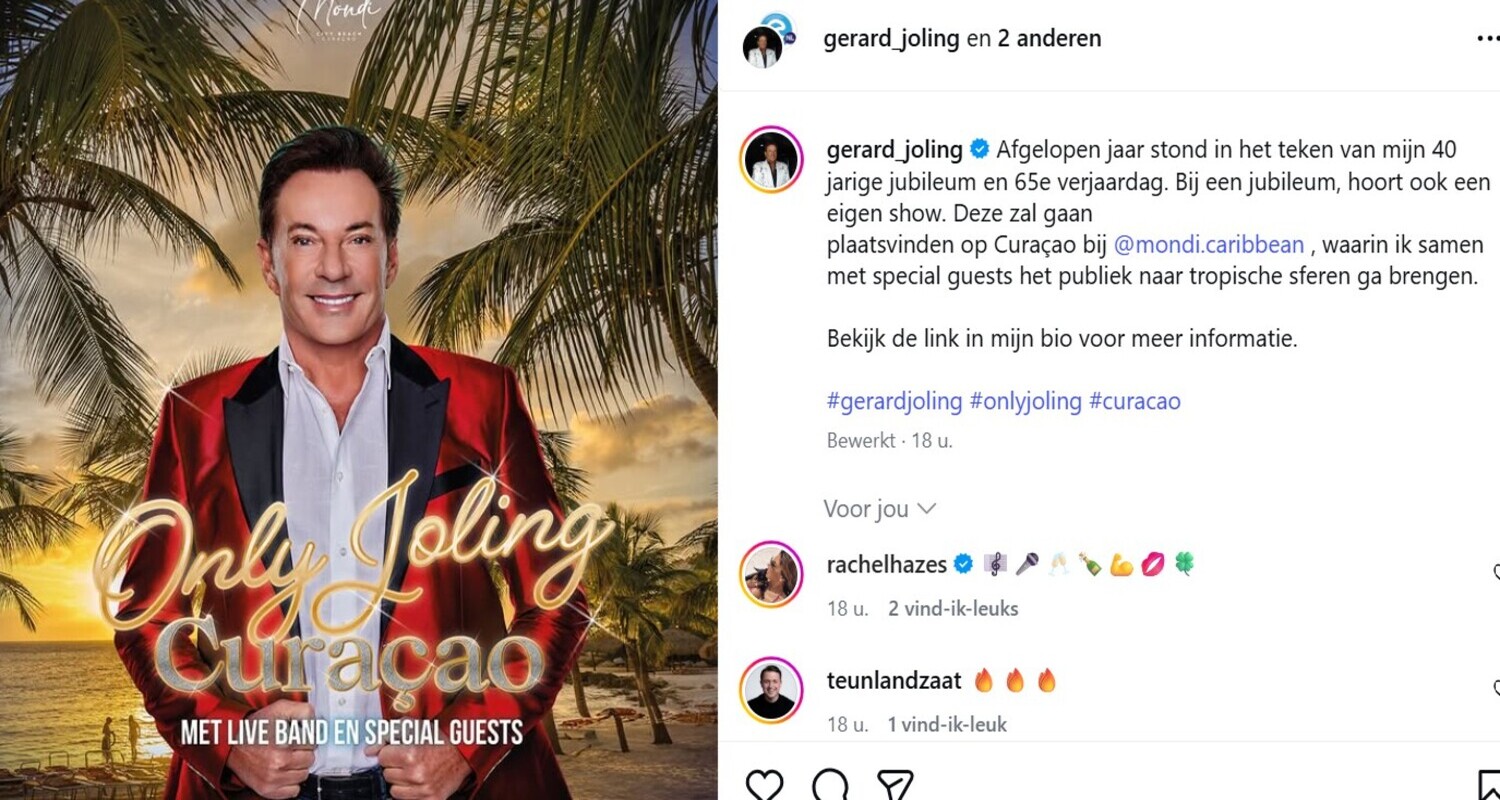Open gerard_joling username in the post header
The height and width of the screenshot is (800, 1500).
click(891, 39)
